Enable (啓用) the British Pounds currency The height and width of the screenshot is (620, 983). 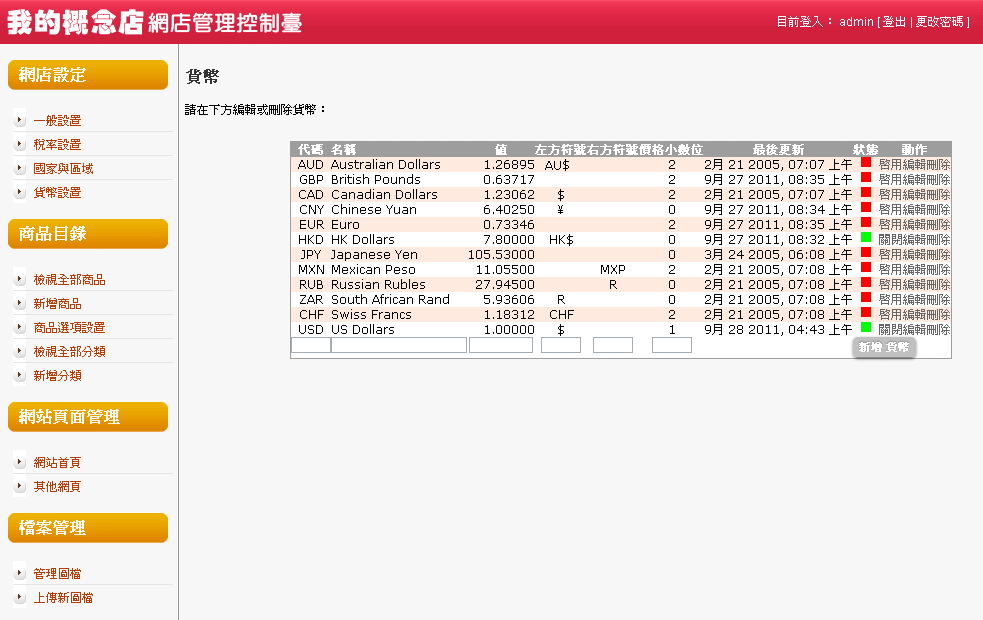(x=890, y=180)
